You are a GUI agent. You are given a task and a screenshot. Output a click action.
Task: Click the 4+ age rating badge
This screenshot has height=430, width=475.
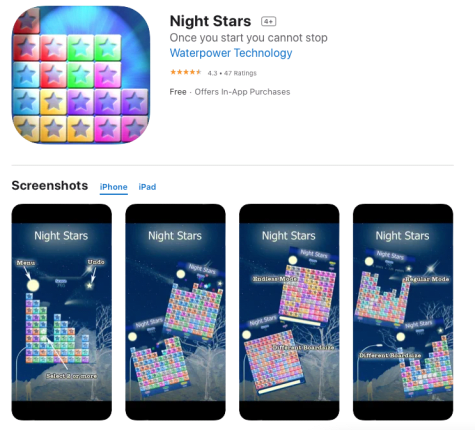pos(269,22)
